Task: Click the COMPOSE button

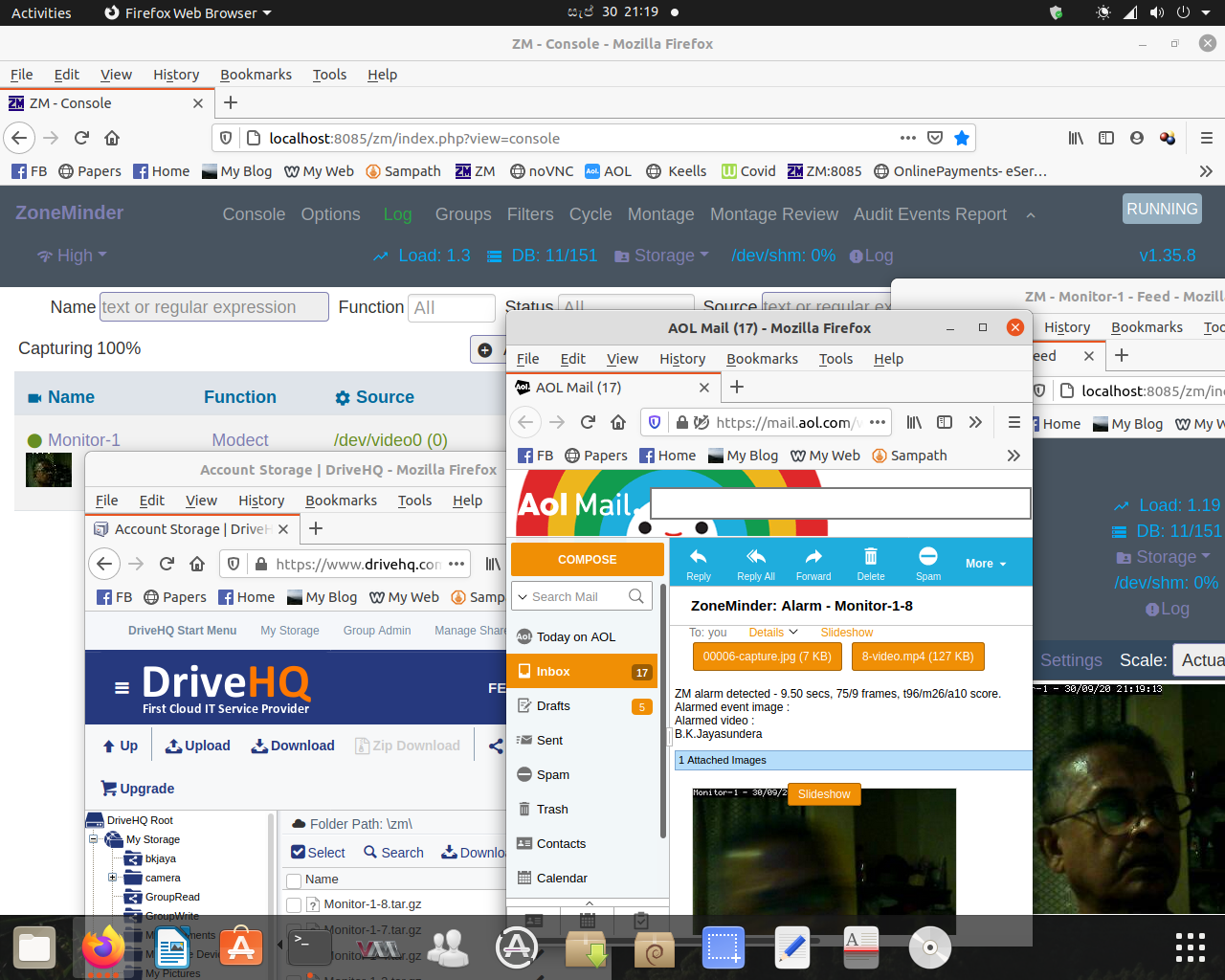Action: pyautogui.click(x=588, y=560)
